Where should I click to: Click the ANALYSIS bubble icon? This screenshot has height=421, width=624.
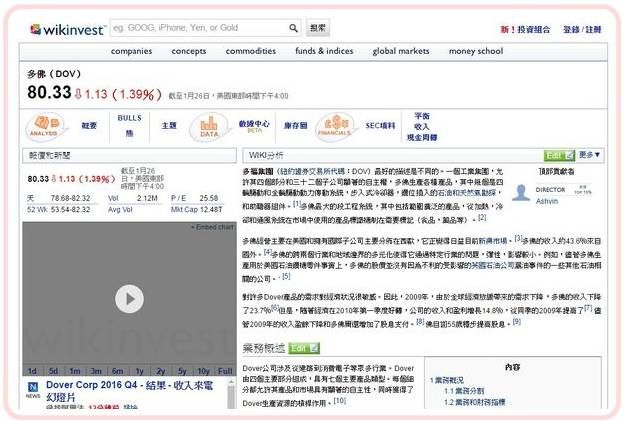tap(45, 126)
